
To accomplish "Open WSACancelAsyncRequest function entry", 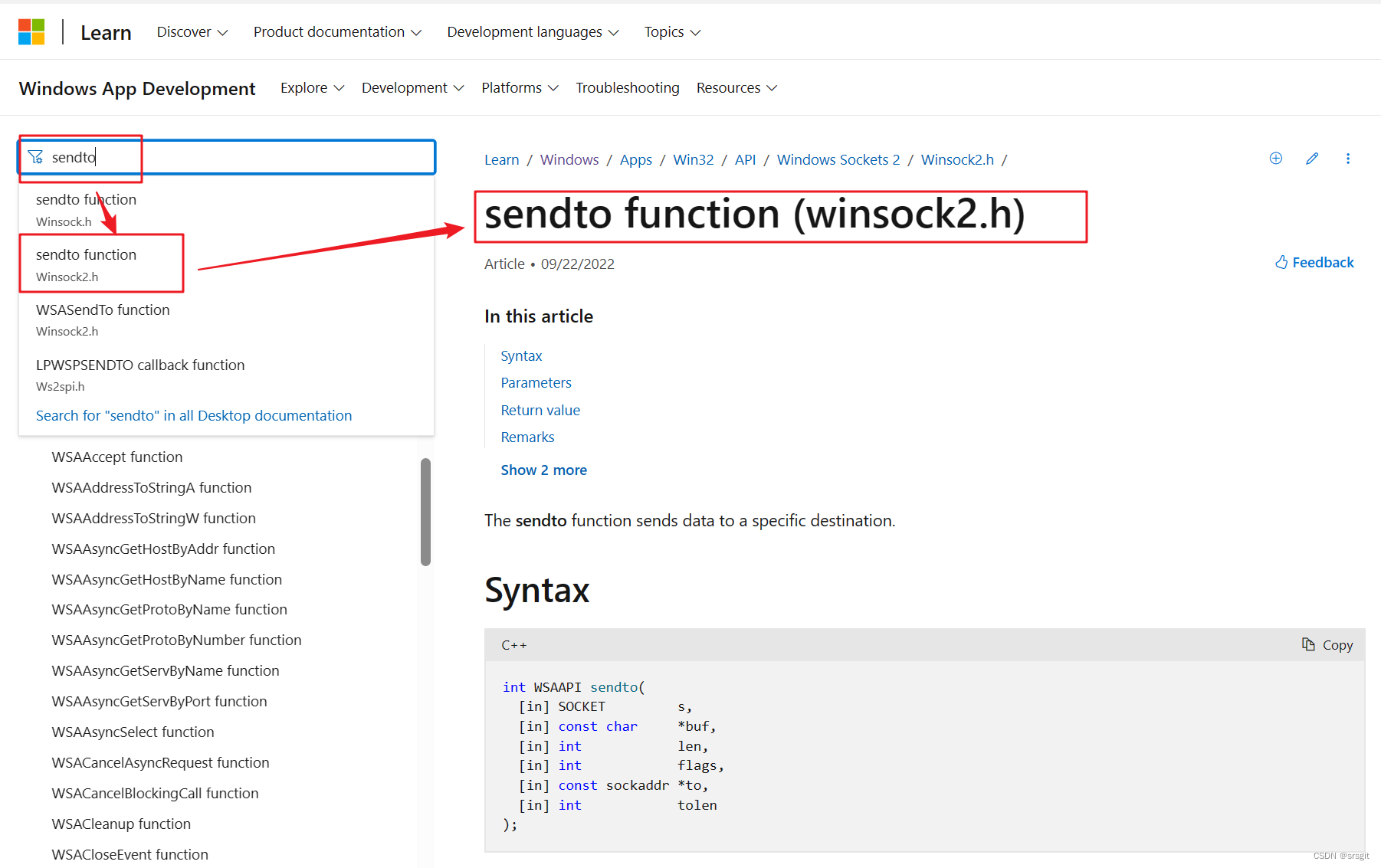I will click(x=161, y=763).
